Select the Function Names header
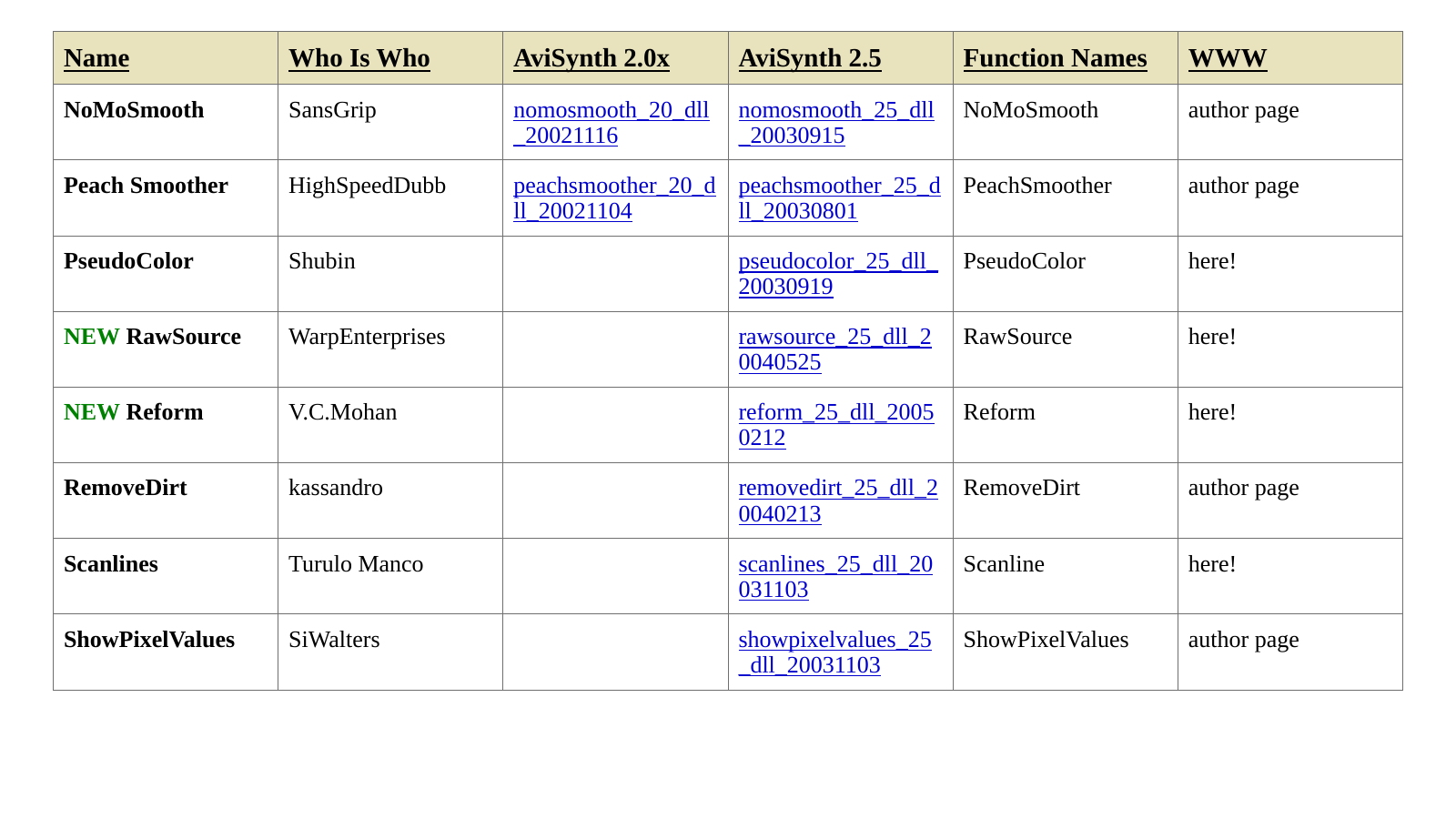The image size is (1456, 819). [1055, 58]
